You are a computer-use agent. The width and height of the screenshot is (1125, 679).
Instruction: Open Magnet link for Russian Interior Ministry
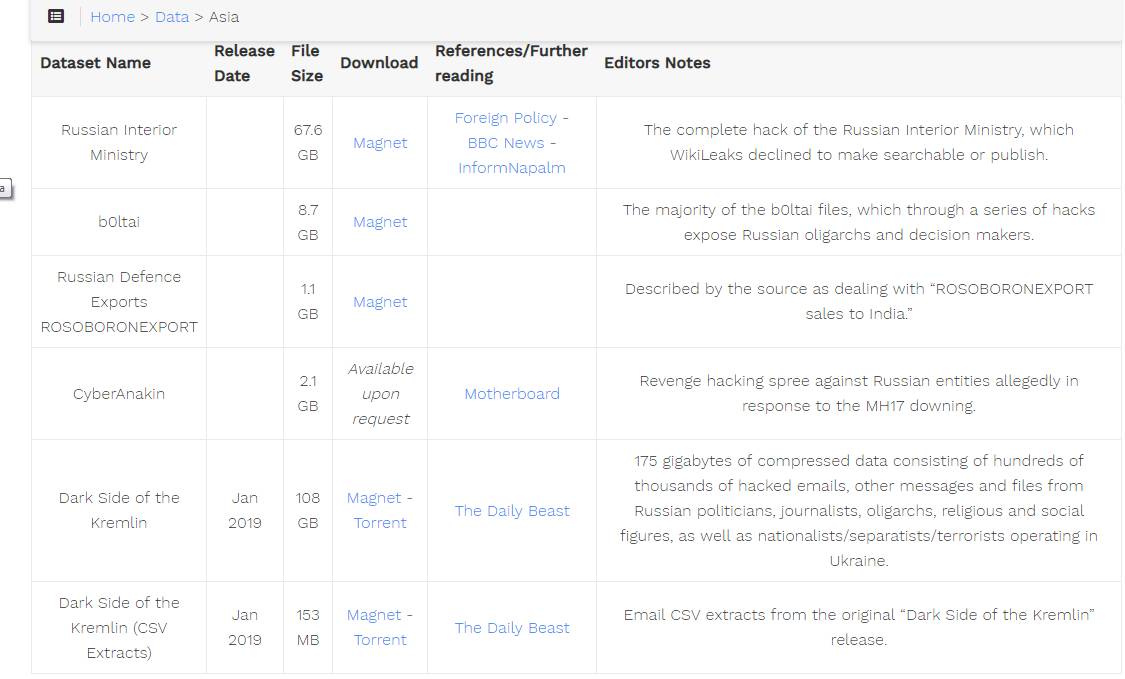coord(380,143)
